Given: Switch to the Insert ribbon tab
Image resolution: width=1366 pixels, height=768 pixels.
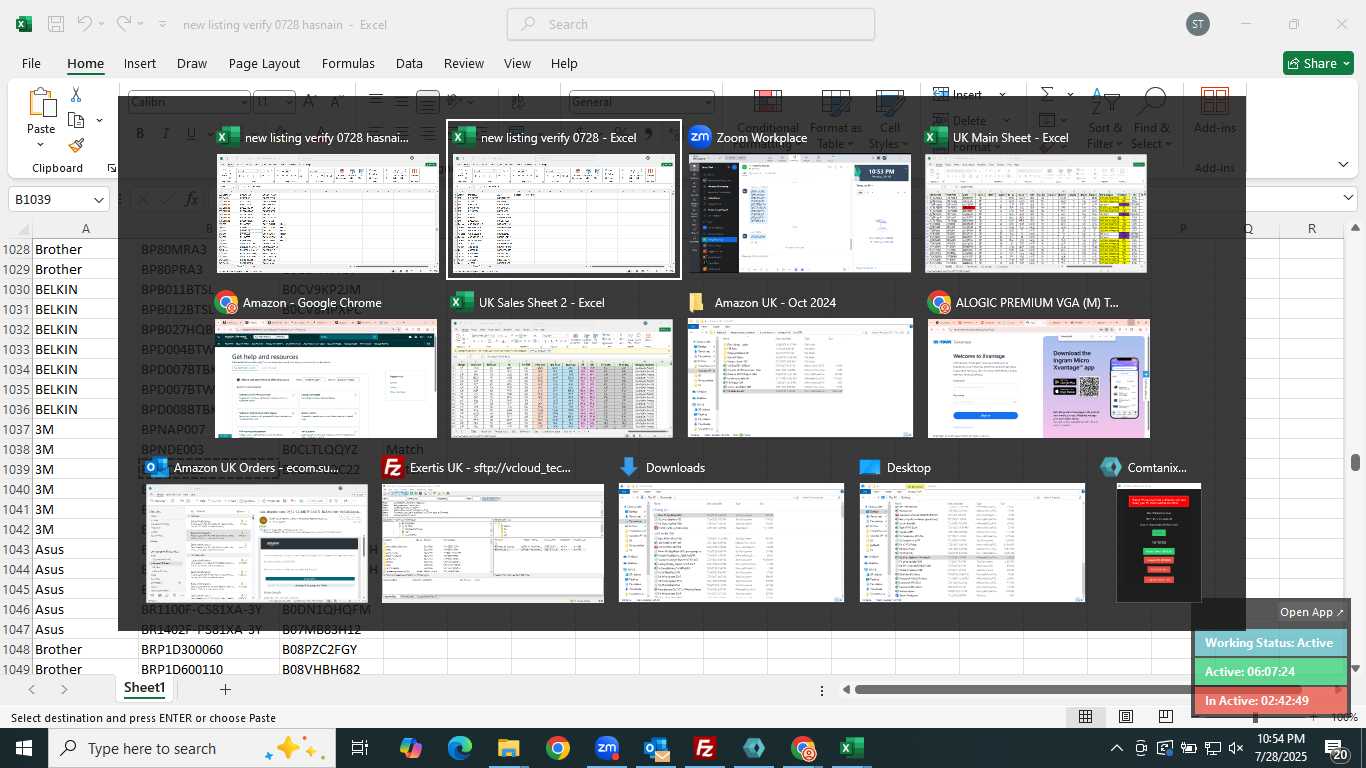Looking at the screenshot, I should (140, 63).
